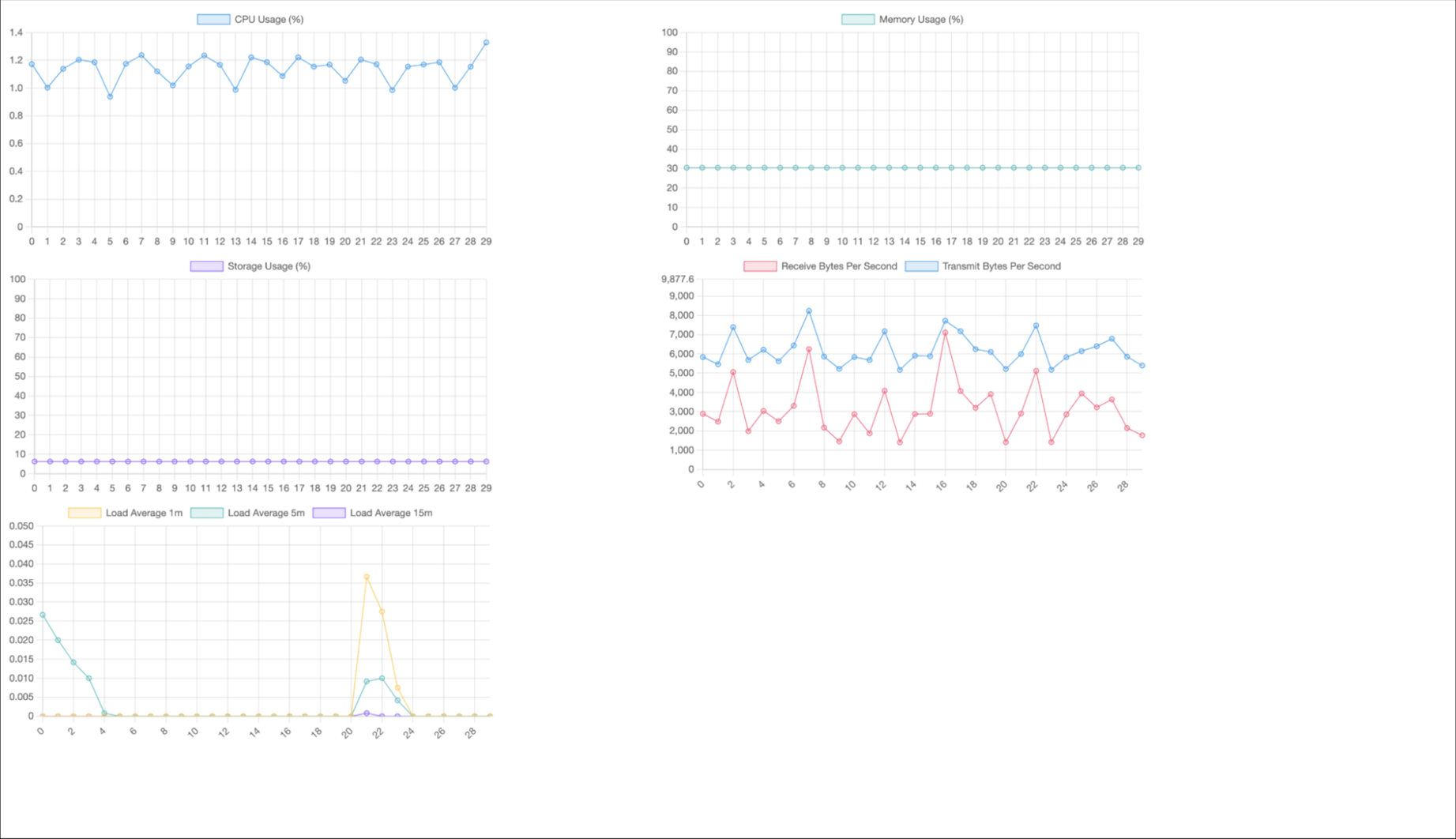Select the first Memory Usage data point
This screenshot has width=1456, height=839.
tap(687, 167)
